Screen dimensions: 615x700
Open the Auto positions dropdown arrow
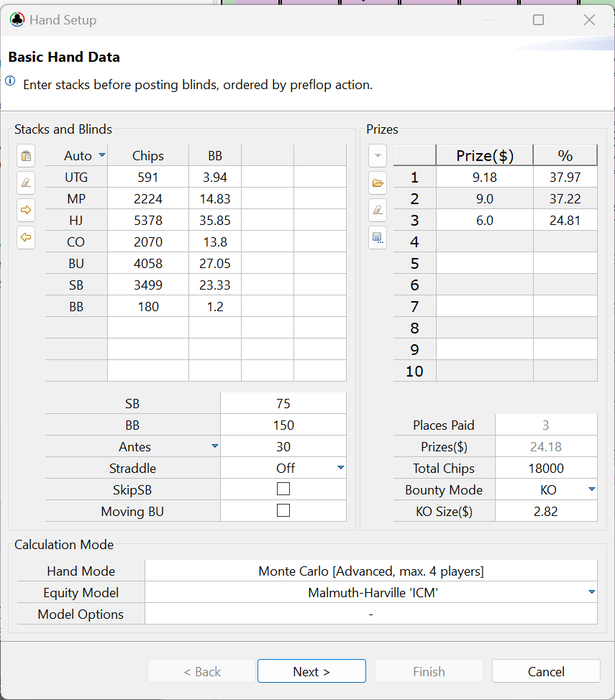[x=102, y=155]
